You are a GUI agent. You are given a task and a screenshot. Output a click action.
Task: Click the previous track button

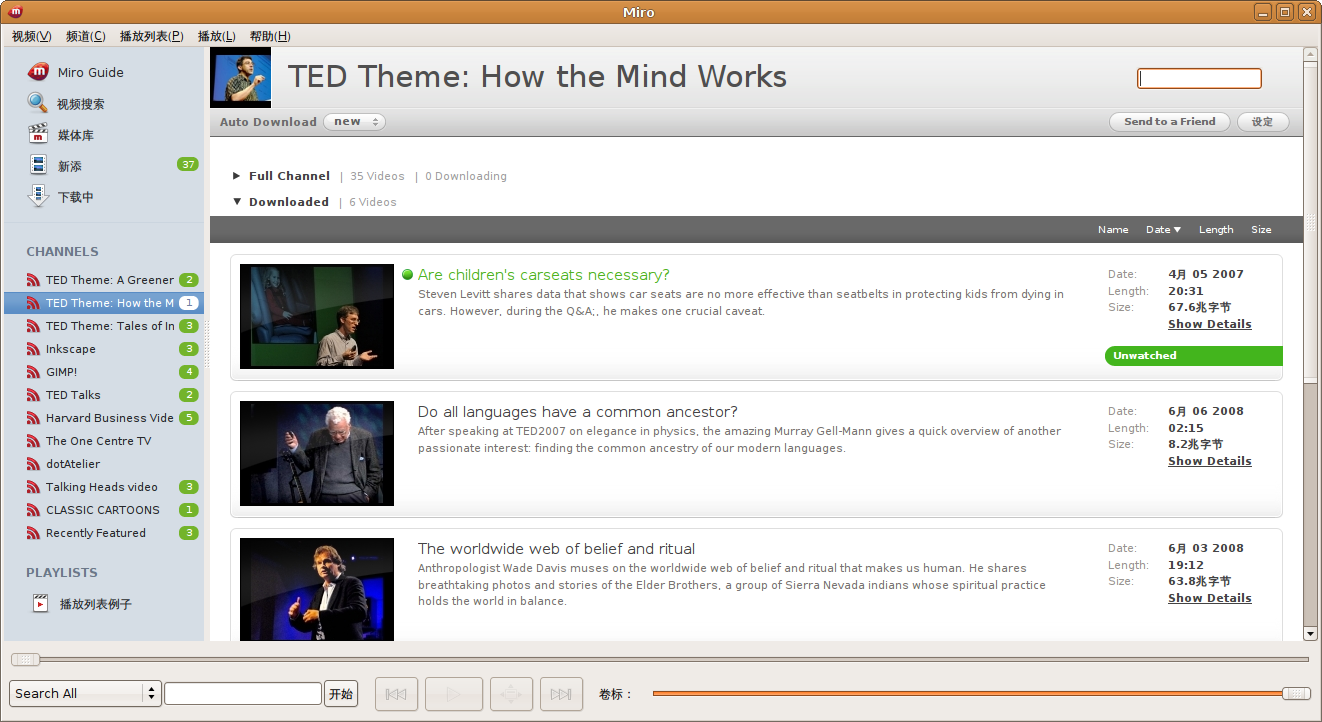(396, 694)
